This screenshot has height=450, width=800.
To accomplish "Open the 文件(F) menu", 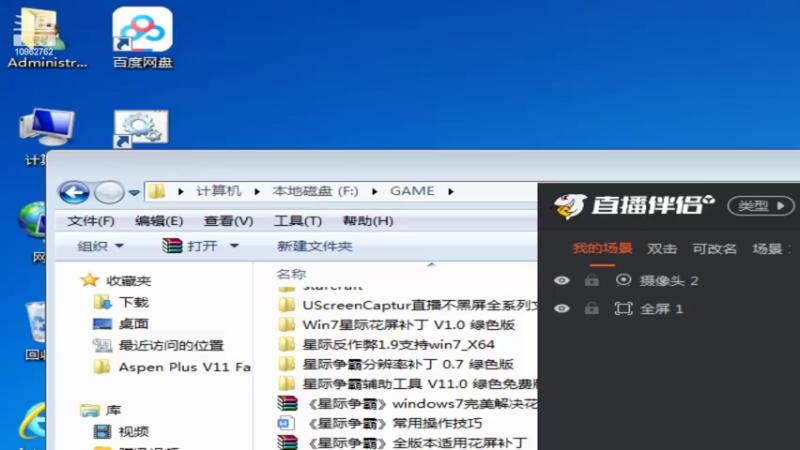I will click(x=91, y=221).
